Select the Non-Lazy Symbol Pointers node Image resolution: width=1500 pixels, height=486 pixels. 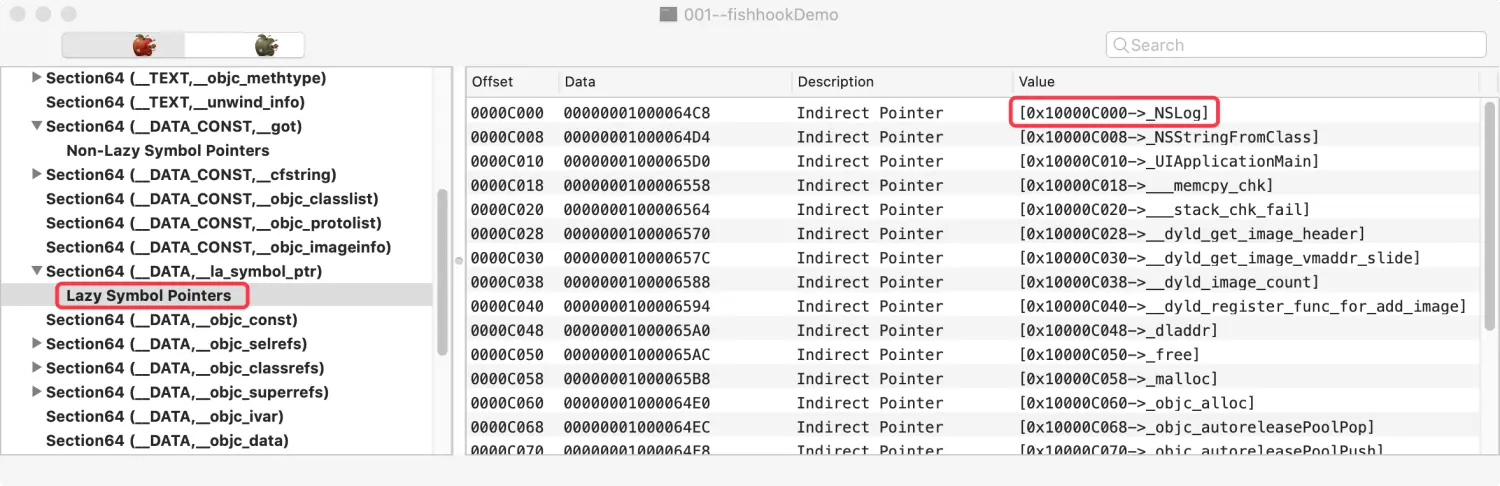coord(167,151)
